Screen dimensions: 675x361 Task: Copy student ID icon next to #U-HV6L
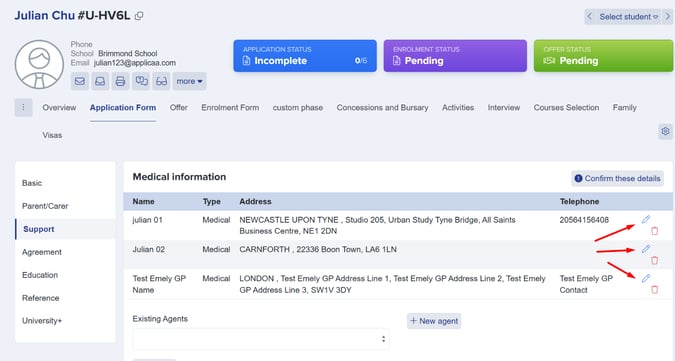coord(139,16)
